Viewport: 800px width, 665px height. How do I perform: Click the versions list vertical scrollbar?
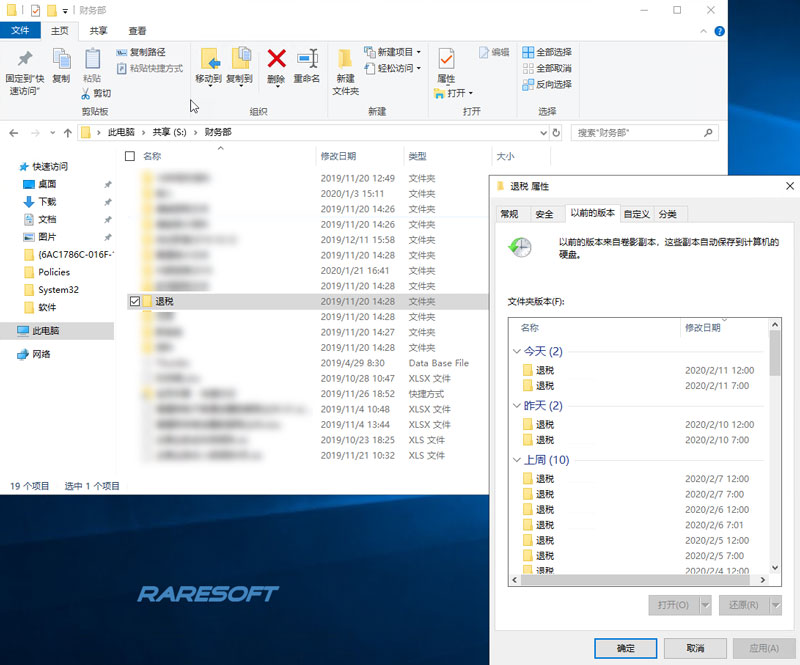774,450
